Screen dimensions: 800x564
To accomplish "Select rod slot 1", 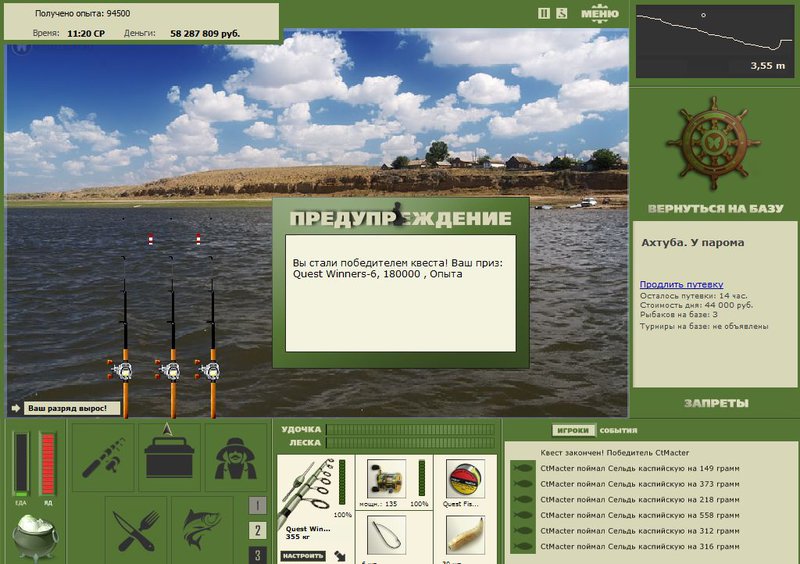I will 257,505.
